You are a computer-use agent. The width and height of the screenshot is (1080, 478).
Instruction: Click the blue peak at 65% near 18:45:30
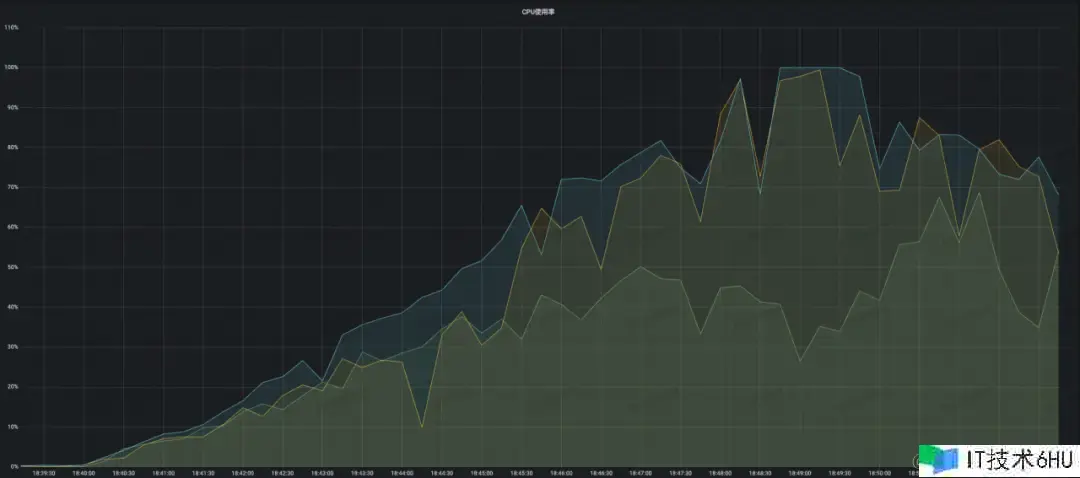(x=522, y=206)
